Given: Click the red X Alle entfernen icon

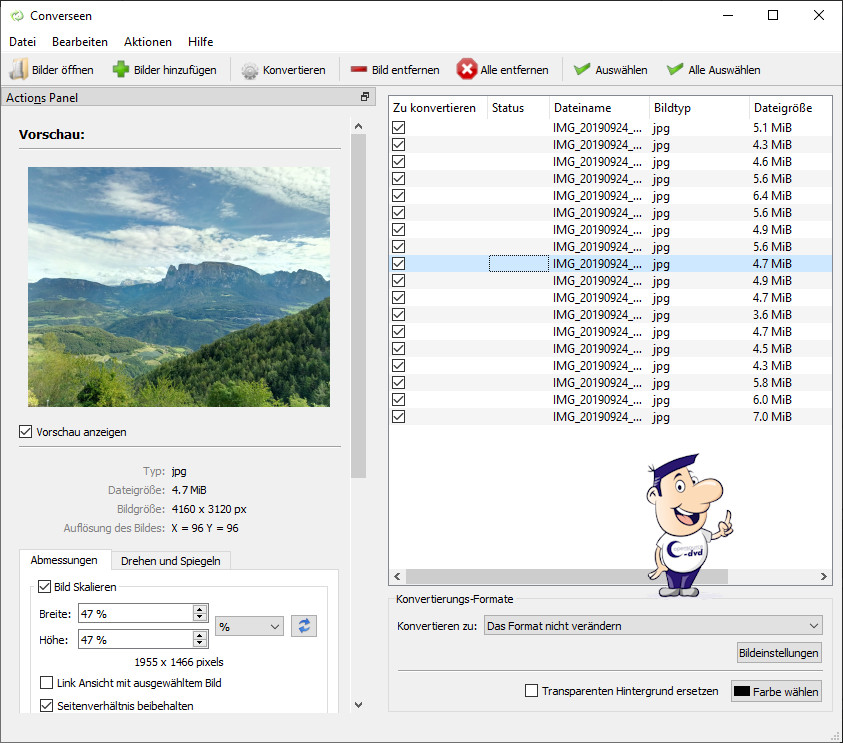Looking at the screenshot, I should (x=467, y=70).
